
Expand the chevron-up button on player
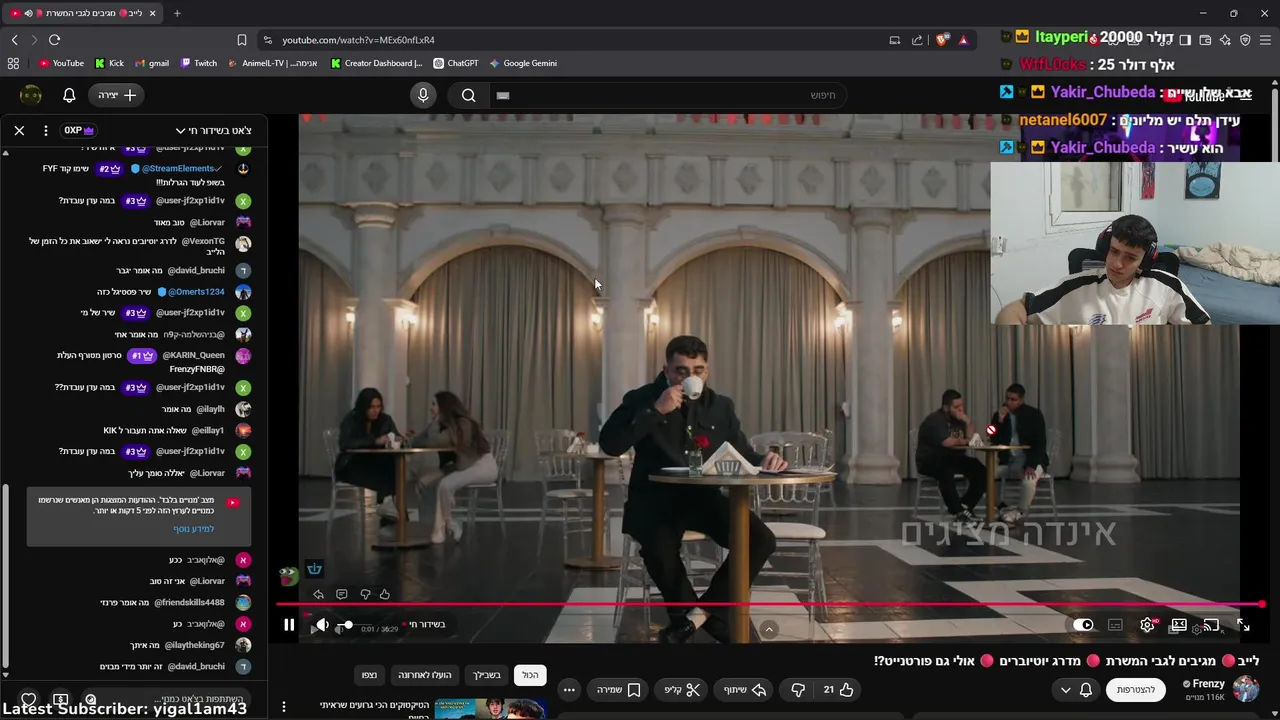(769, 629)
